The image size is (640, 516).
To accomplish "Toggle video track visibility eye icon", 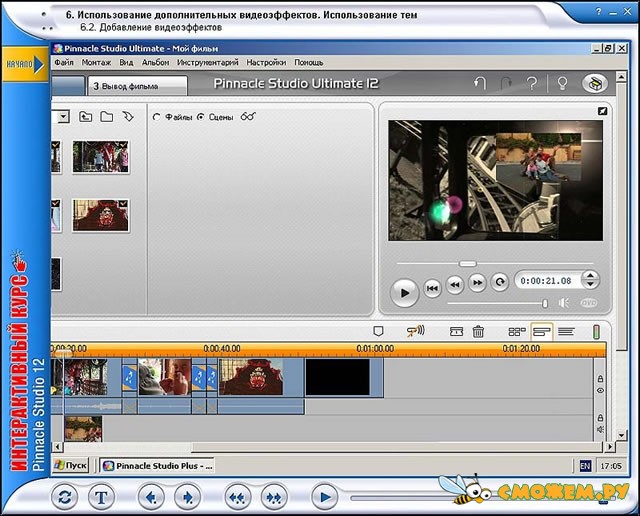I will coord(600,390).
